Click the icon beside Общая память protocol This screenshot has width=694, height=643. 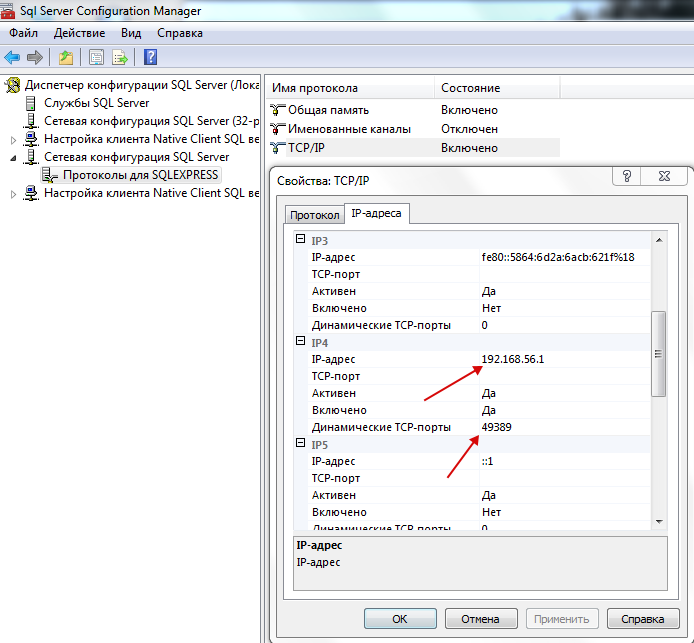point(277,110)
